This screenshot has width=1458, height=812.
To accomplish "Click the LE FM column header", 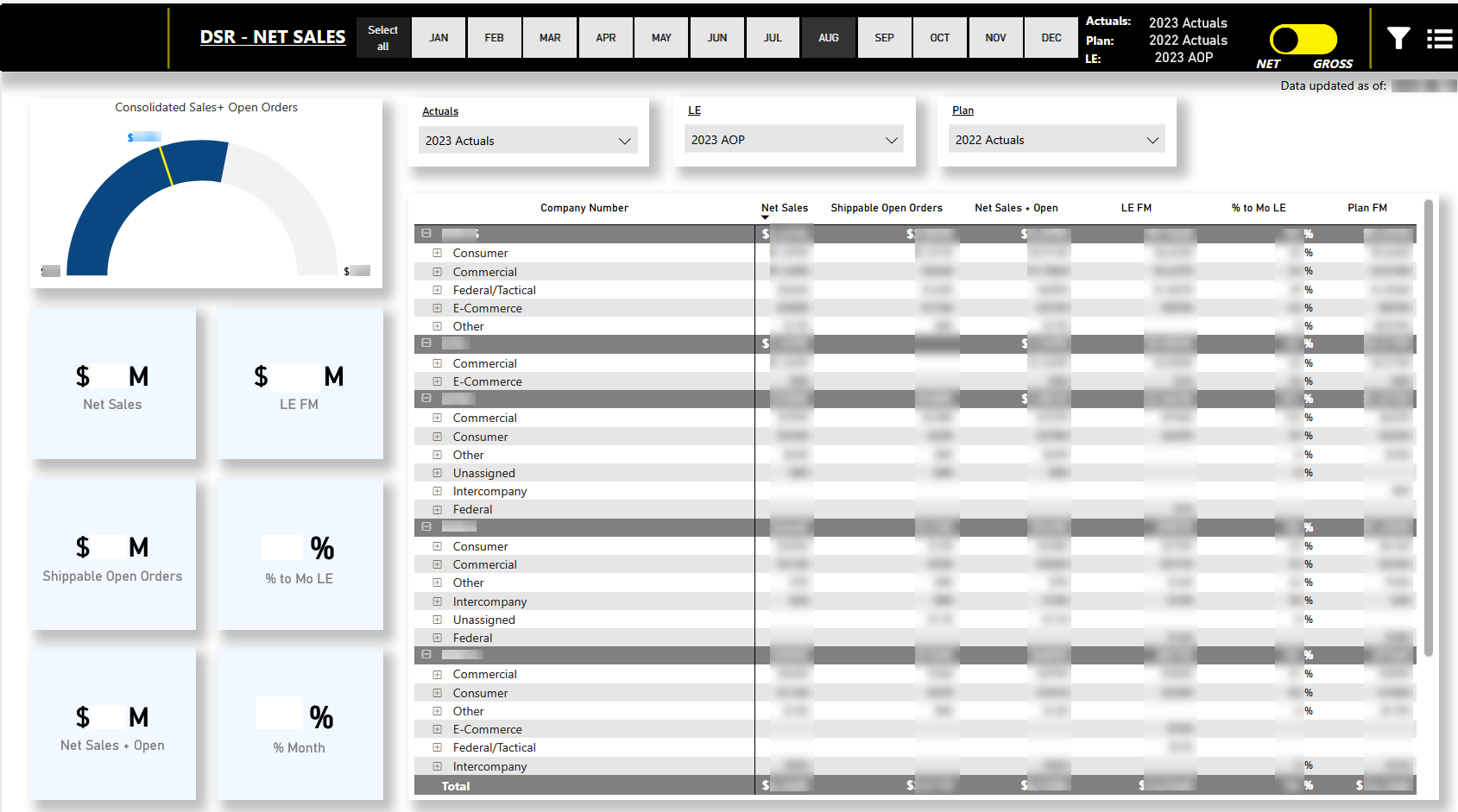I will click(1136, 208).
